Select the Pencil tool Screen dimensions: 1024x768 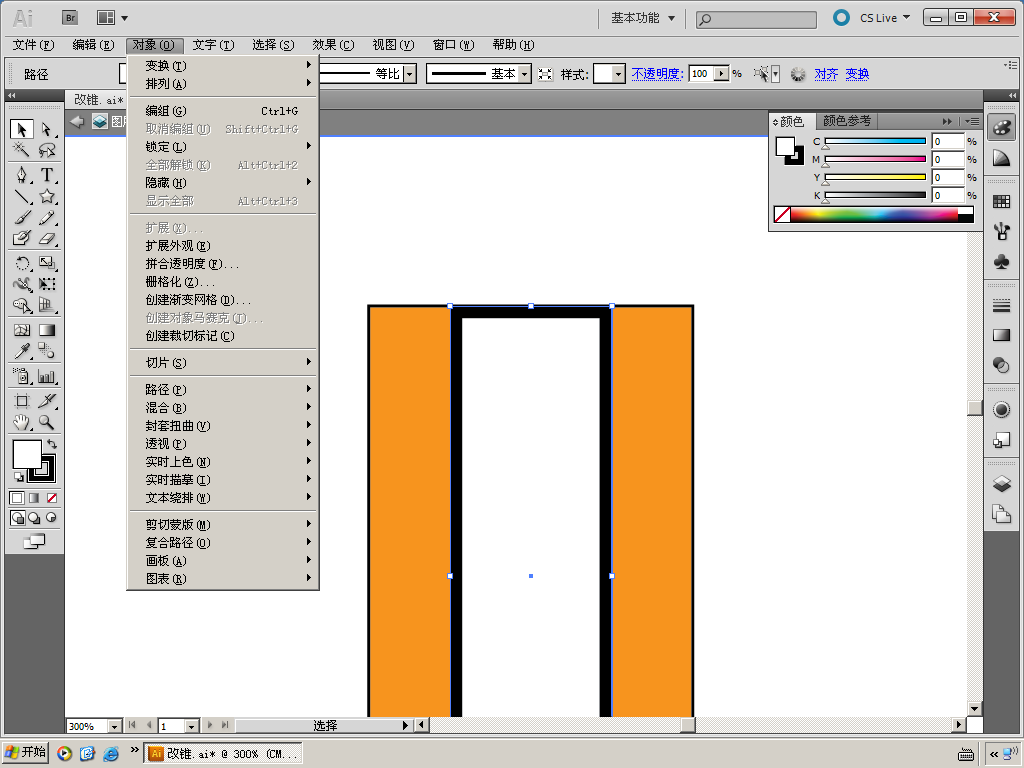tap(46, 217)
